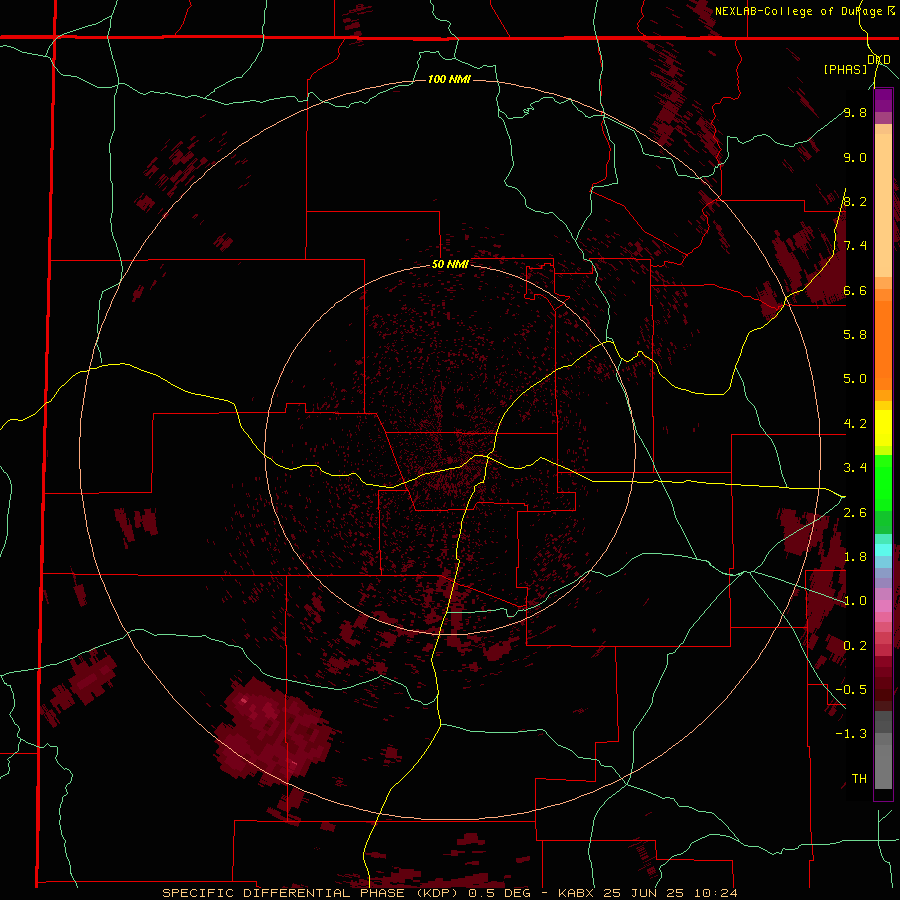Select the 50 NMI range ring label
The image size is (900, 900).
tap(450, 265)
